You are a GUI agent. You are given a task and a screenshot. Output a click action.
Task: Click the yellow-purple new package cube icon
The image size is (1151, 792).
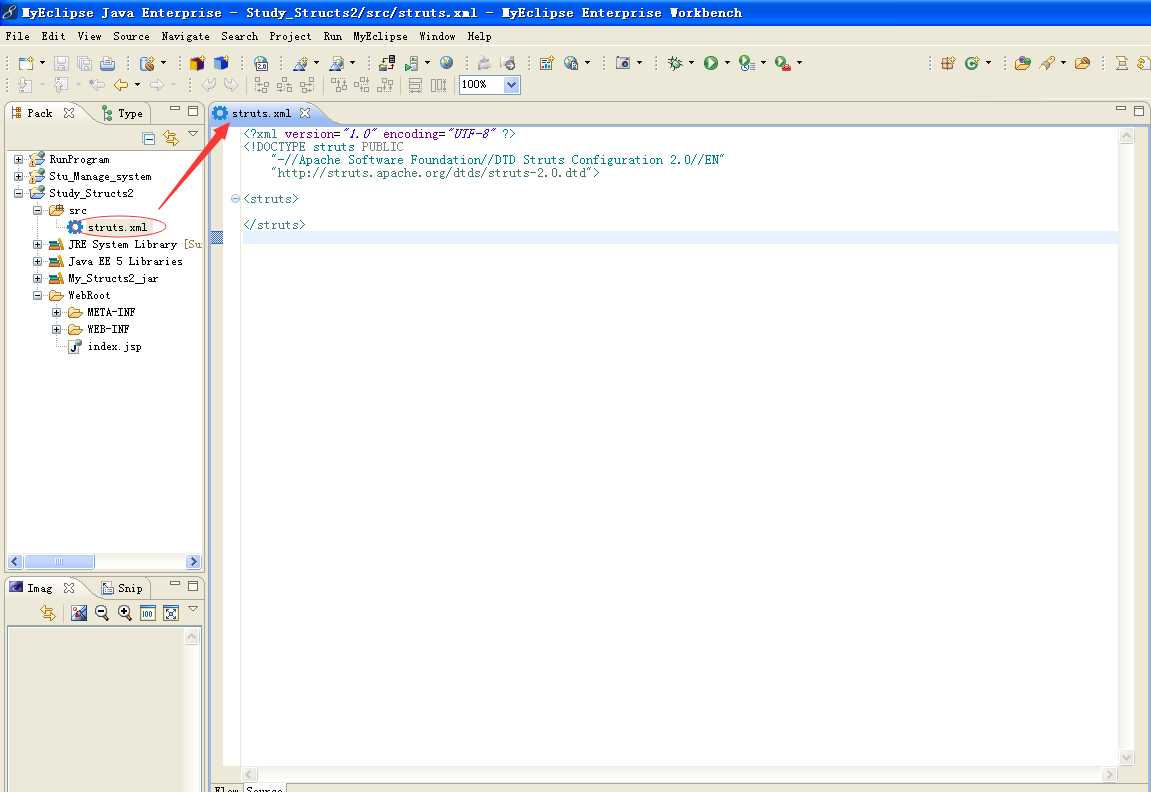click(x=197, y=63)
